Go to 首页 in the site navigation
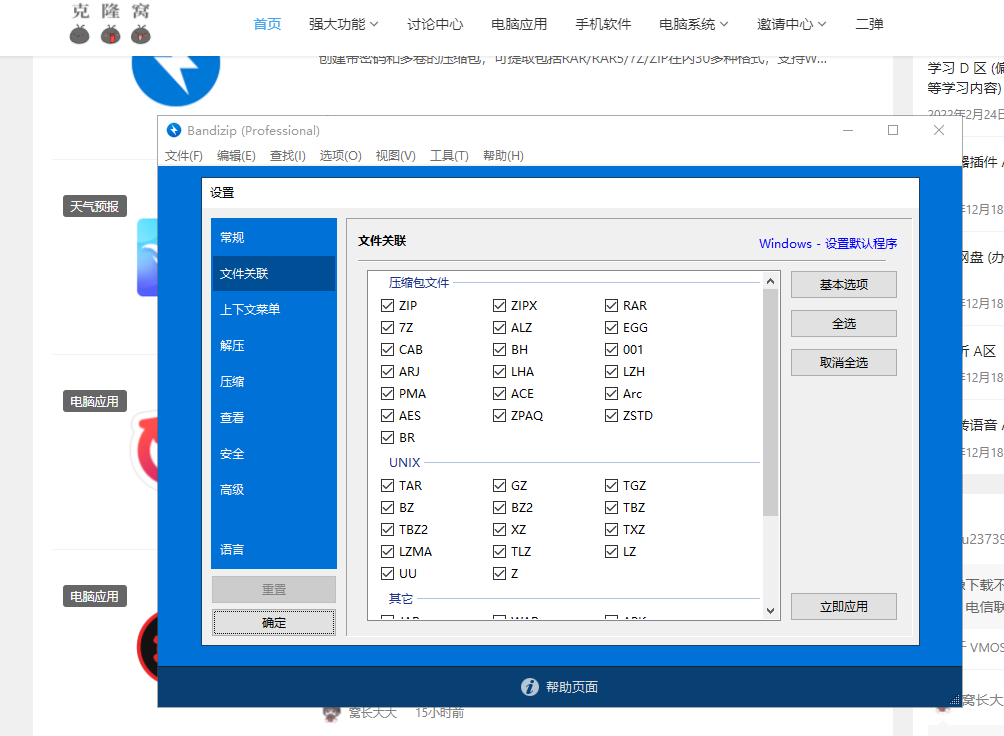 [267, 24]
